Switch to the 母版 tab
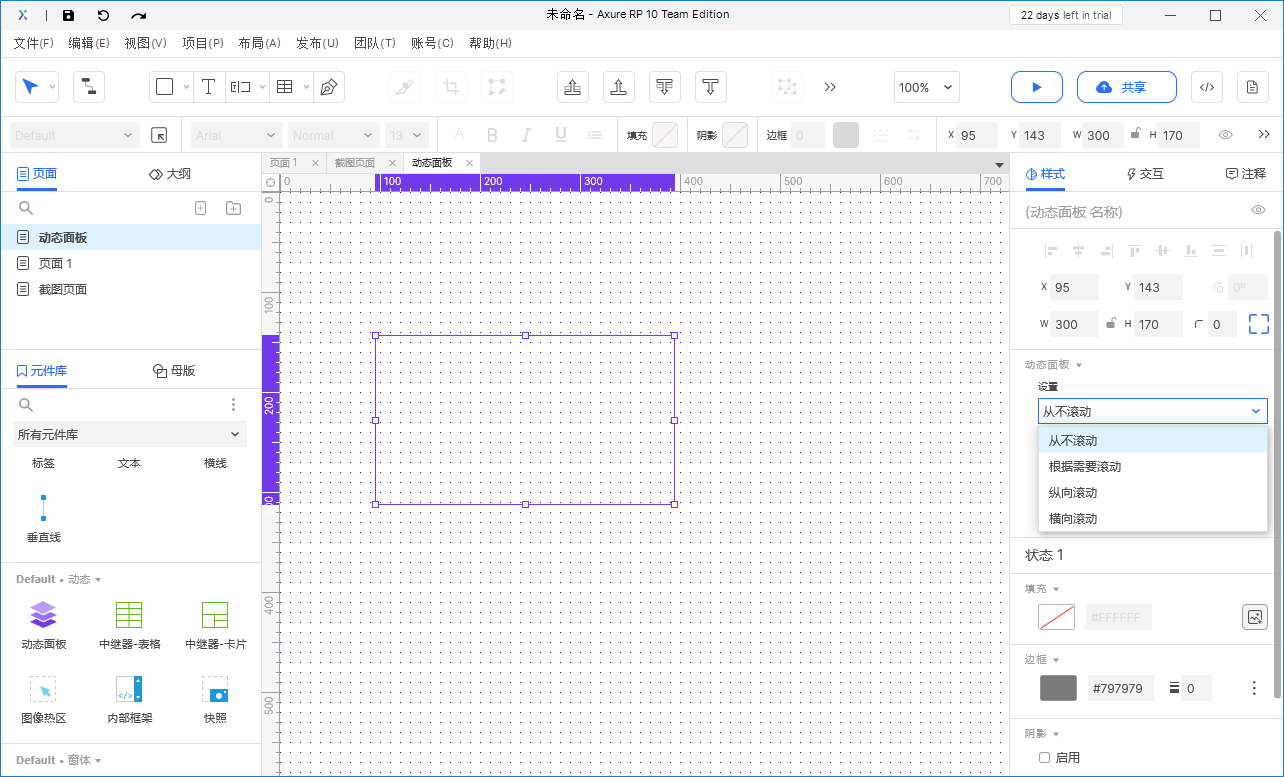Screen dimensions: 1284x777 [174, 370]
